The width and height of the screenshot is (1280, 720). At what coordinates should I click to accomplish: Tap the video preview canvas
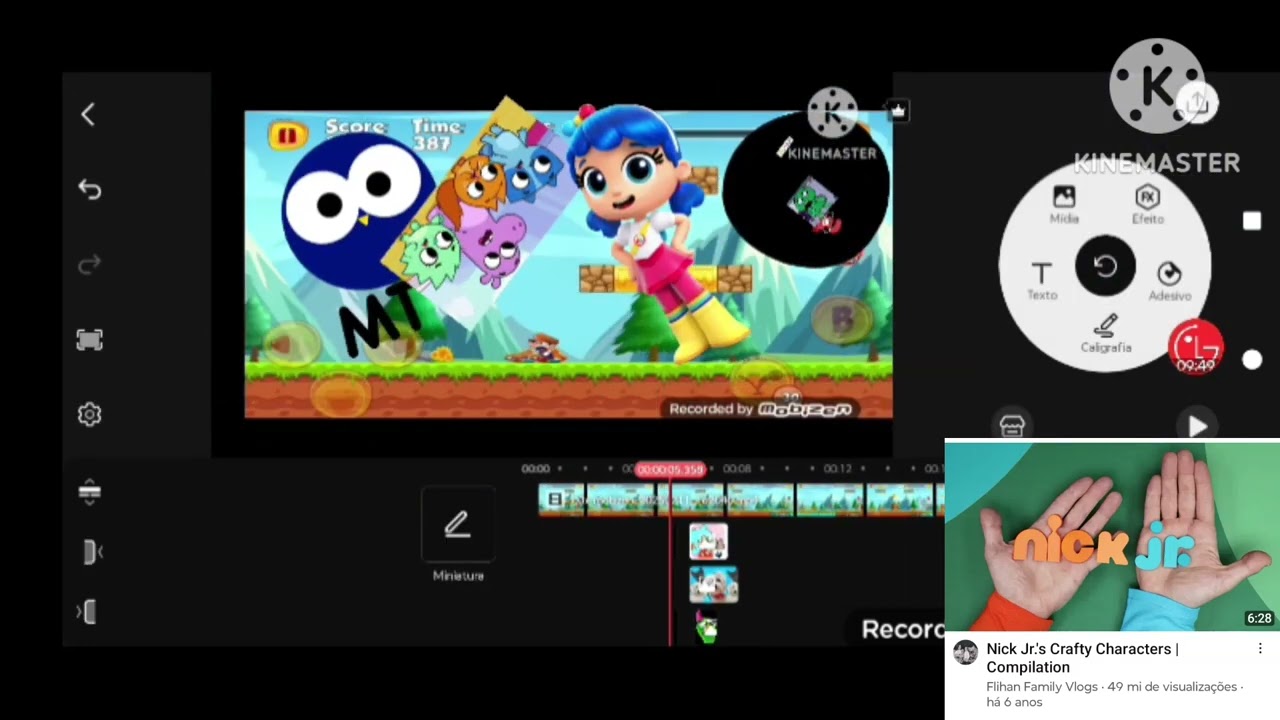tap(568, 264)
